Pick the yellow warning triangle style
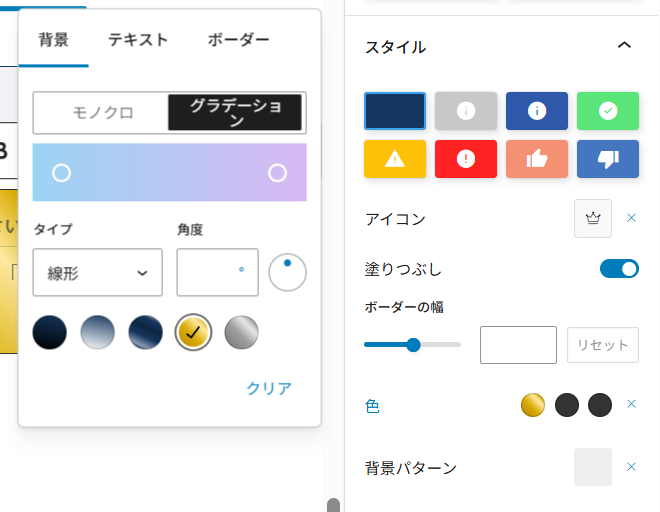The height and width of the screenshot is (512, 660). pos(395,159)
